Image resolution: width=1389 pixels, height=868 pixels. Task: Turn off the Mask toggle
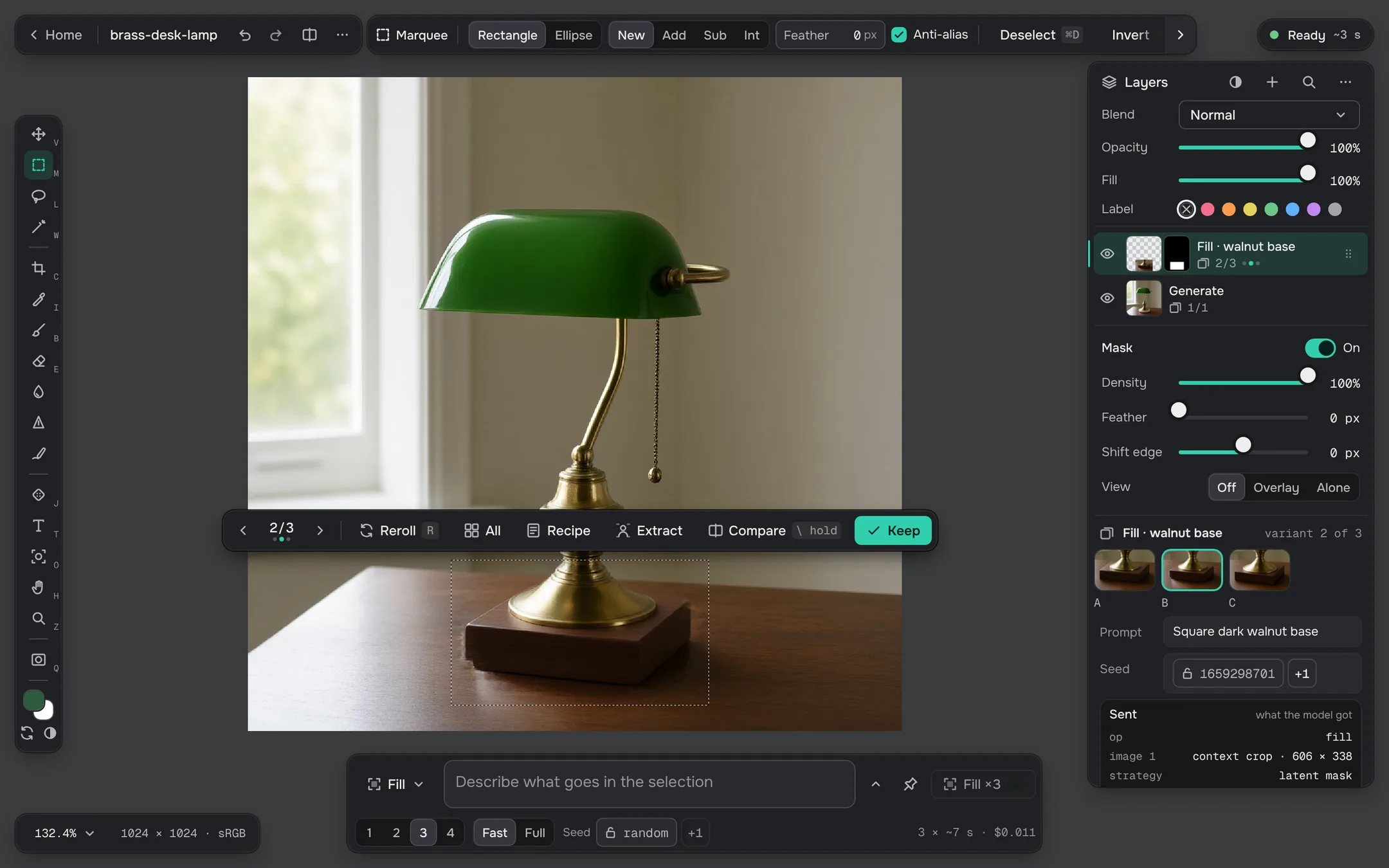pos(1320,348)
